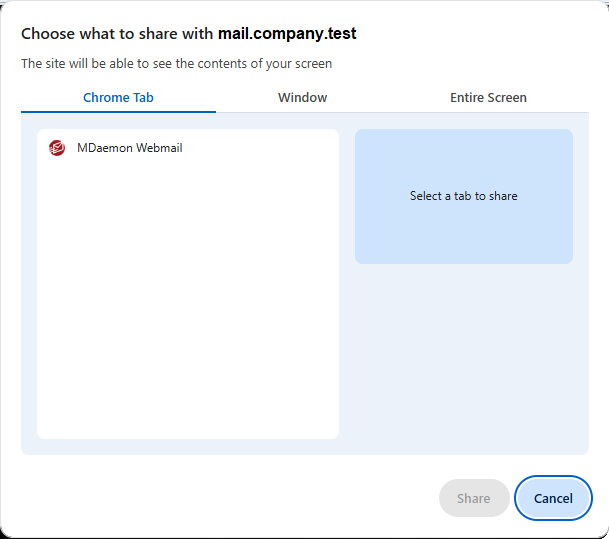Viewport: 609px width, 539px height.
Task: Click the bold mail.company.test domain name
Action: (287, 34)
